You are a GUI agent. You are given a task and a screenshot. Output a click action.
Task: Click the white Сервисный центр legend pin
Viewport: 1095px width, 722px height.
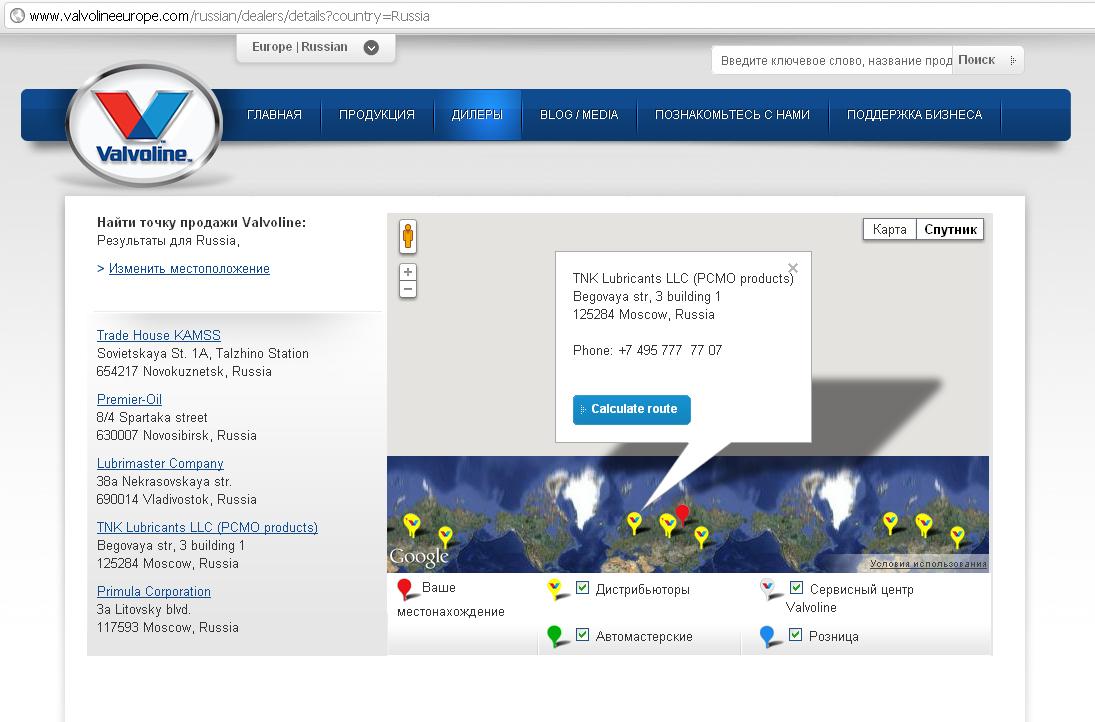click(x=768, y=589)
